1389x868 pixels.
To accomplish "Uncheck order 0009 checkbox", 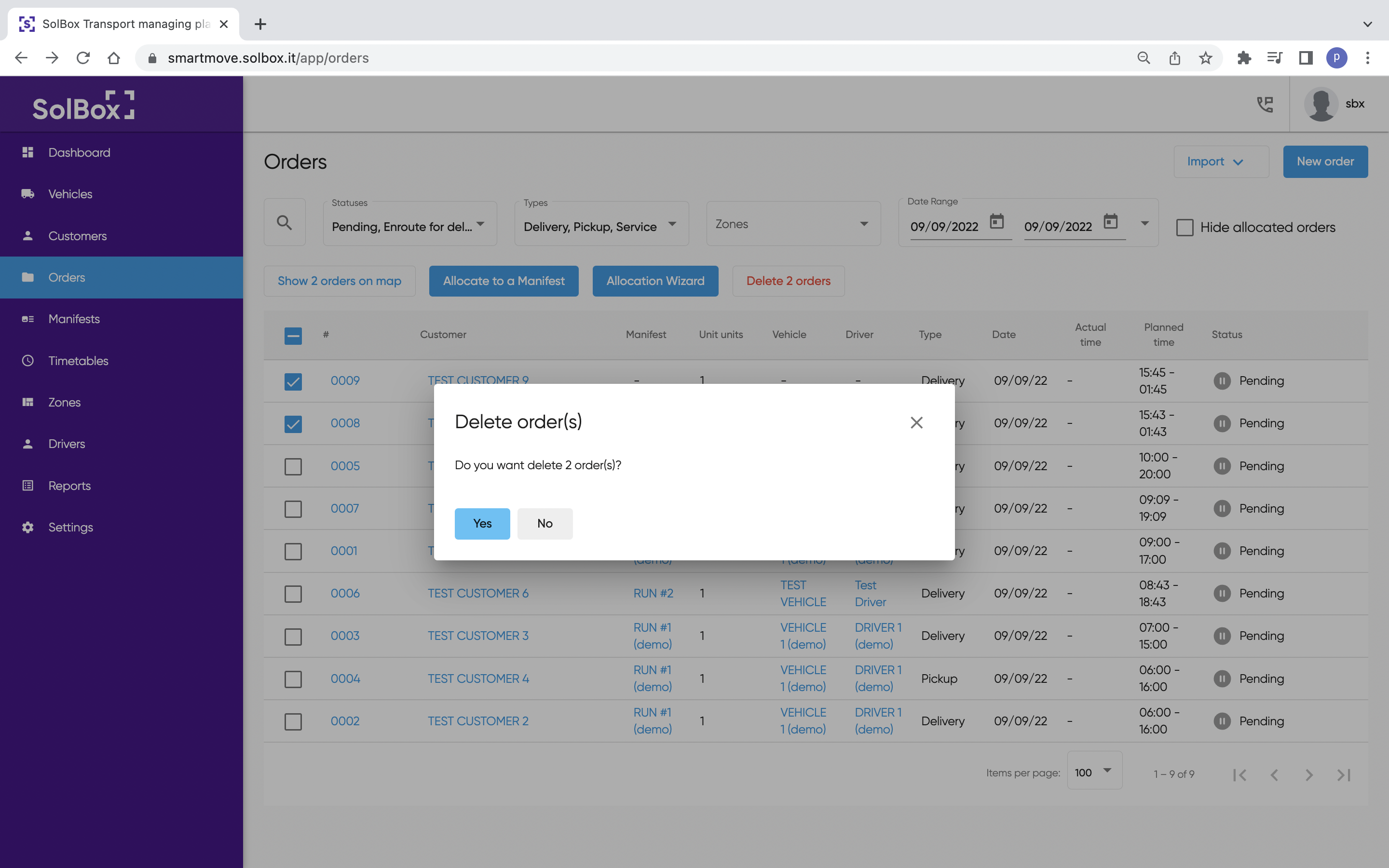I will [x=293, y=381].
